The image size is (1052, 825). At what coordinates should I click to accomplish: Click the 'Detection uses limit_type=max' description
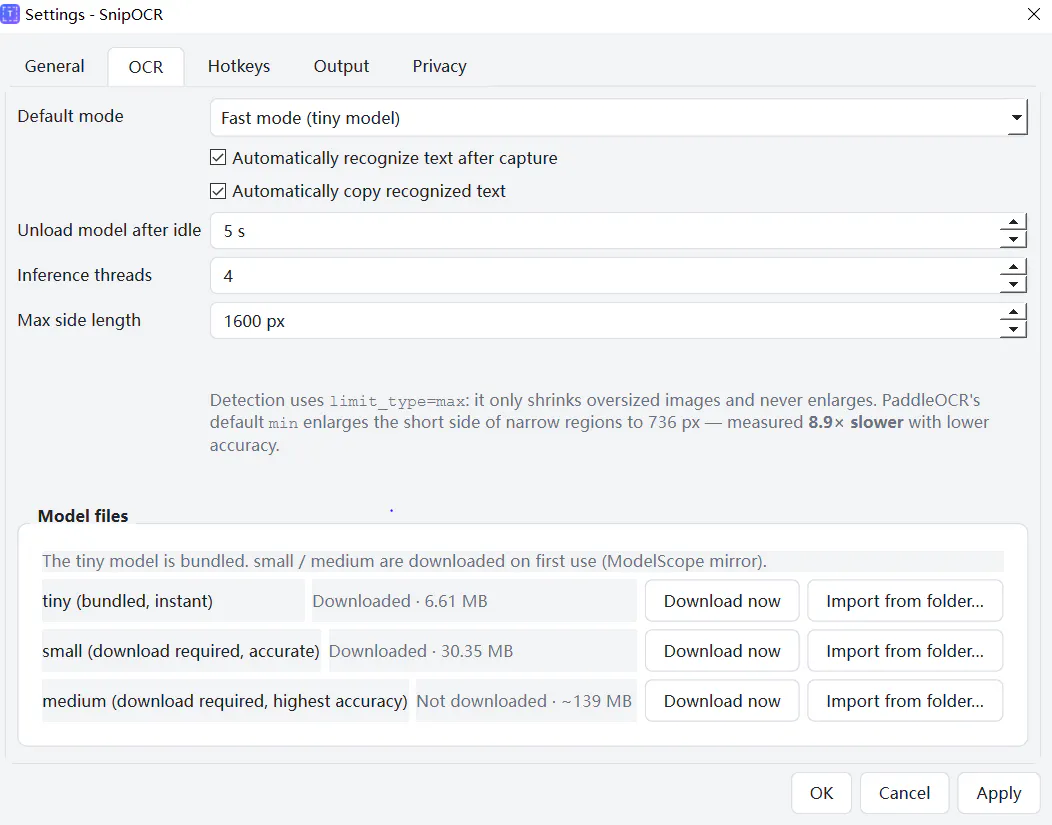coord(599,423)
